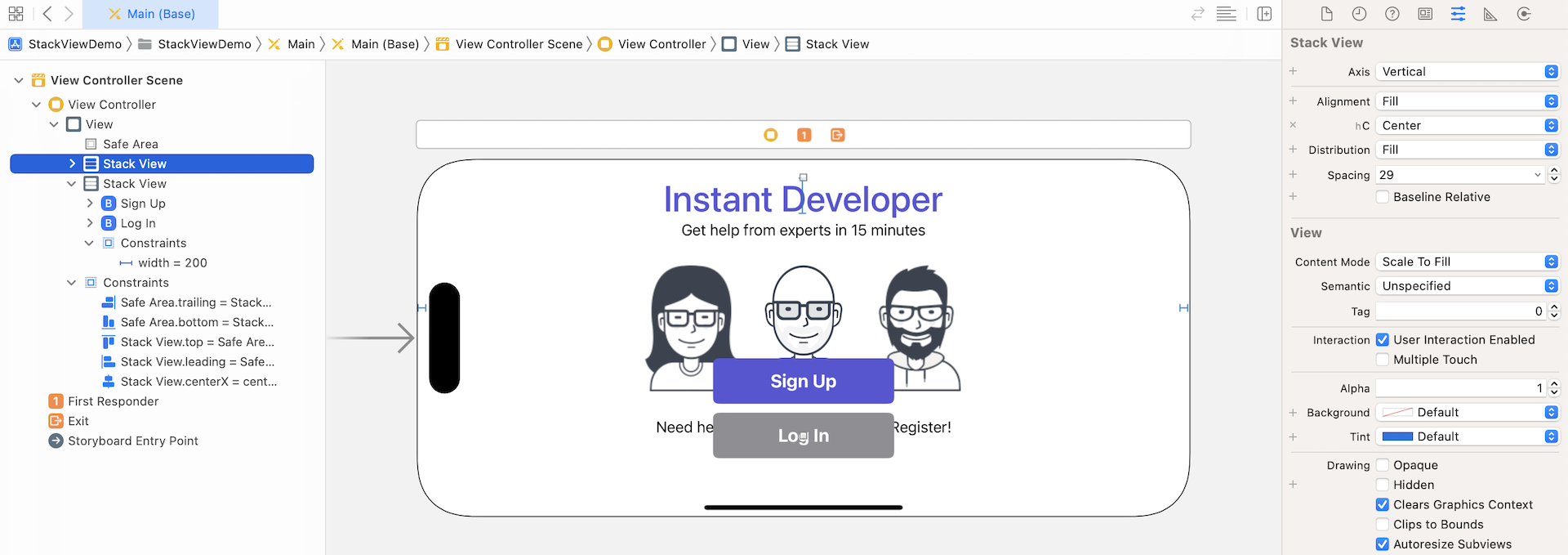Open the Quick Help inspector

click(1392, 14)
